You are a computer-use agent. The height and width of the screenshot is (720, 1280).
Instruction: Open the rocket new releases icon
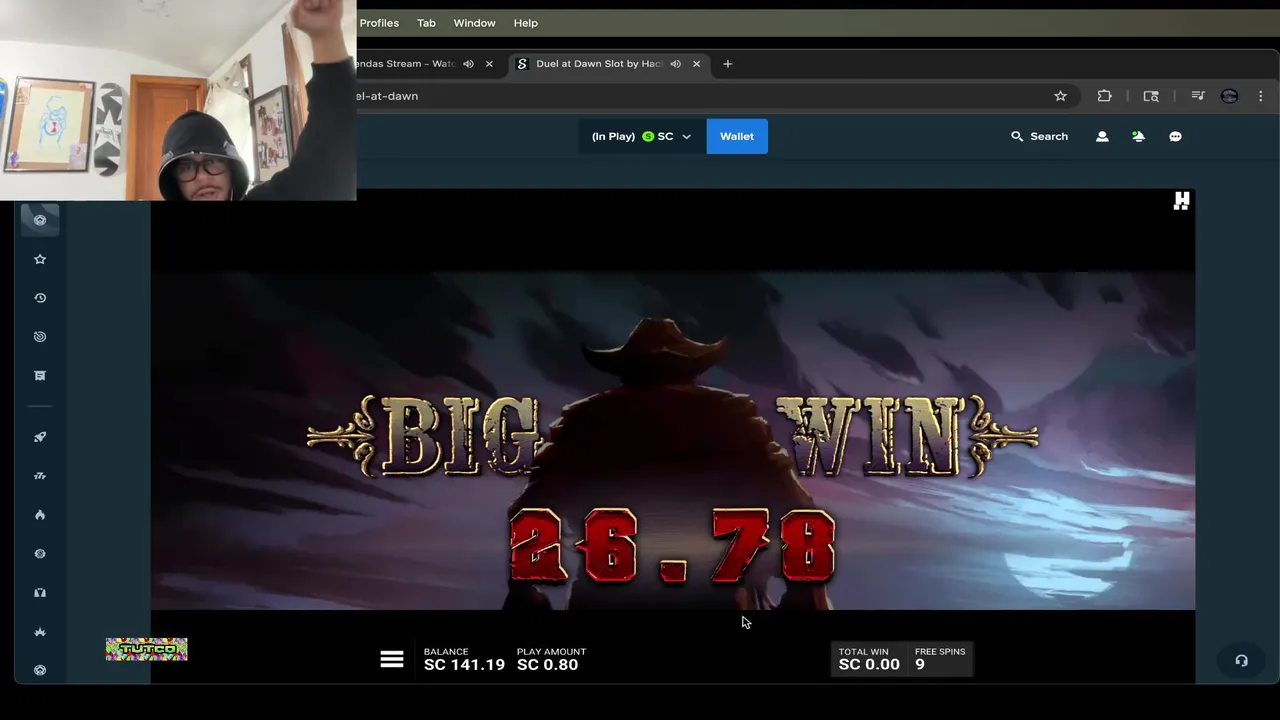(40, 437)
